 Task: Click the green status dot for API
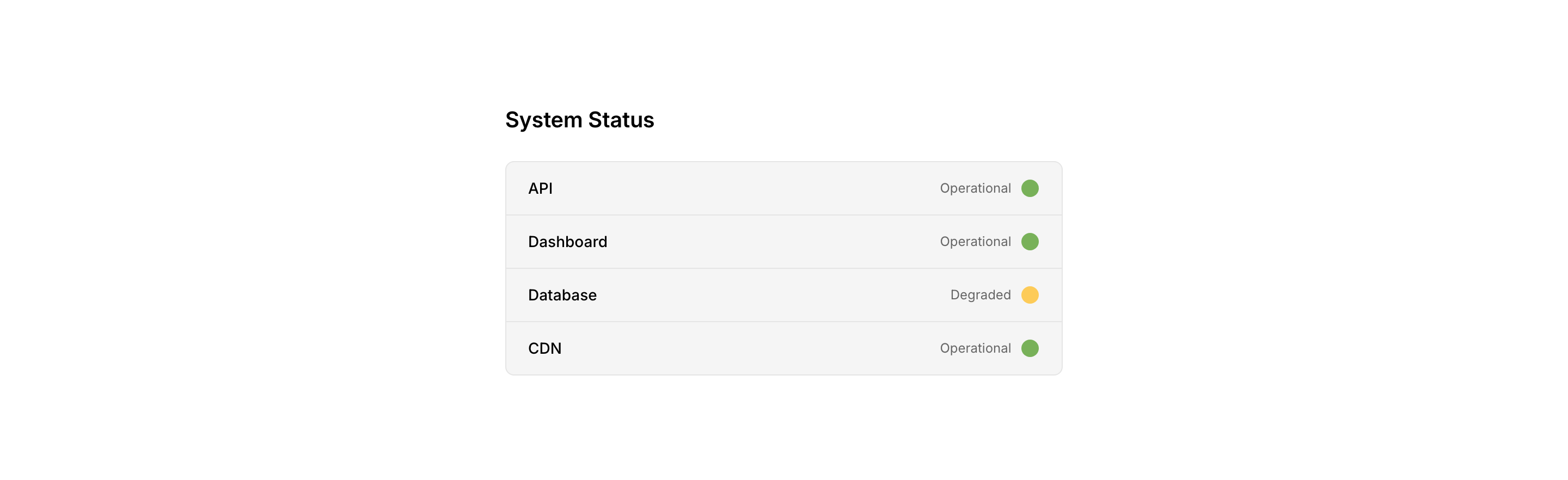coord(1030,188)
